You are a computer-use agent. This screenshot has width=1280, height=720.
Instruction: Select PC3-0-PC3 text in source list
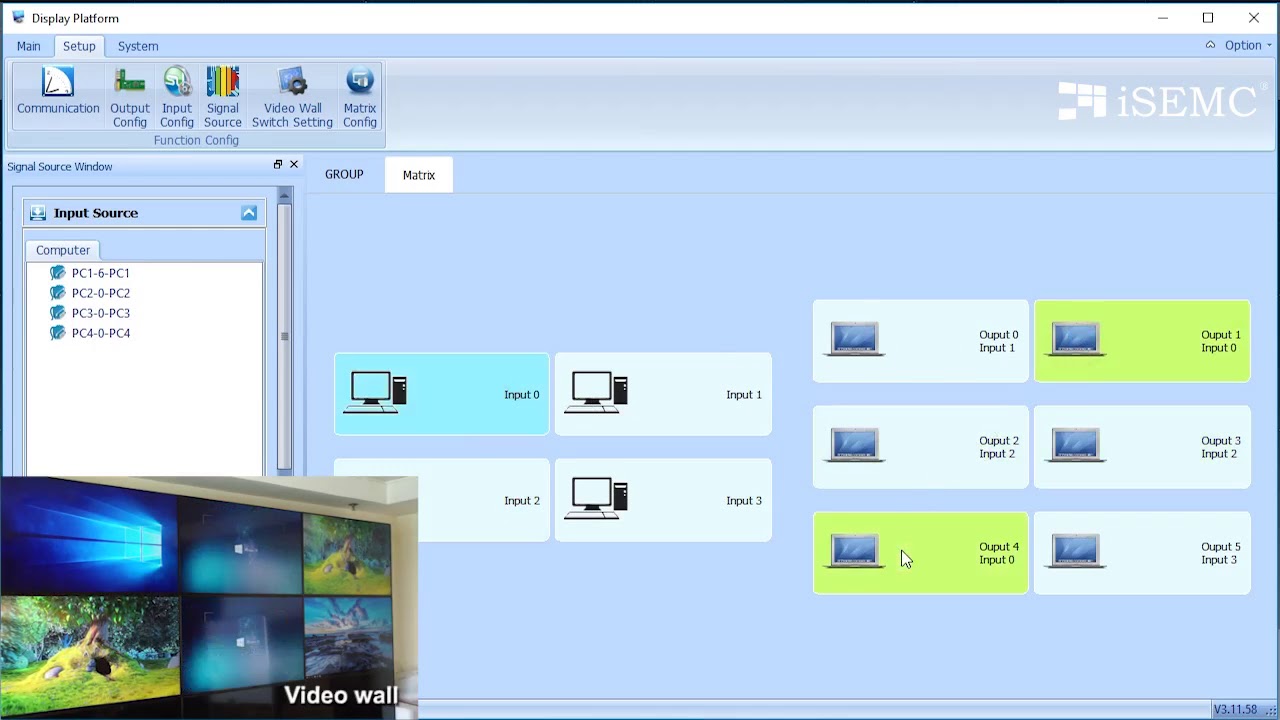pos(100,313)
